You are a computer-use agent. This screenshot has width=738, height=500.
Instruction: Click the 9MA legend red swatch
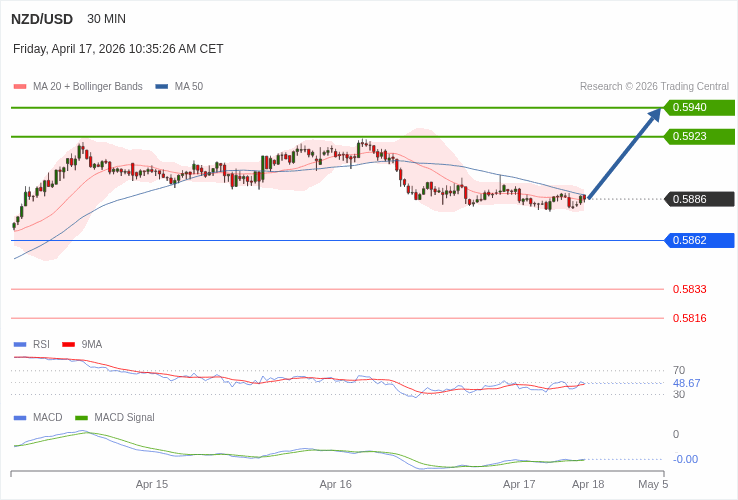[x=69, y=345]
